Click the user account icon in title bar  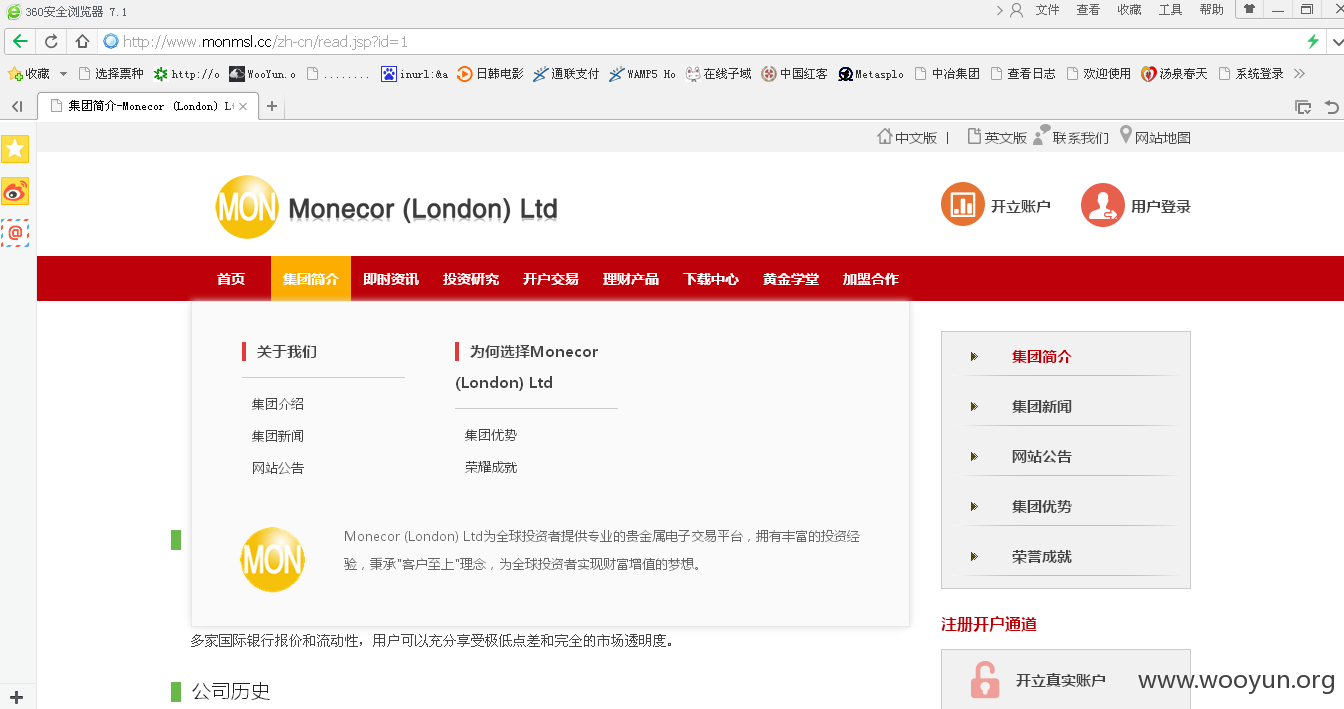[1016, 10]
